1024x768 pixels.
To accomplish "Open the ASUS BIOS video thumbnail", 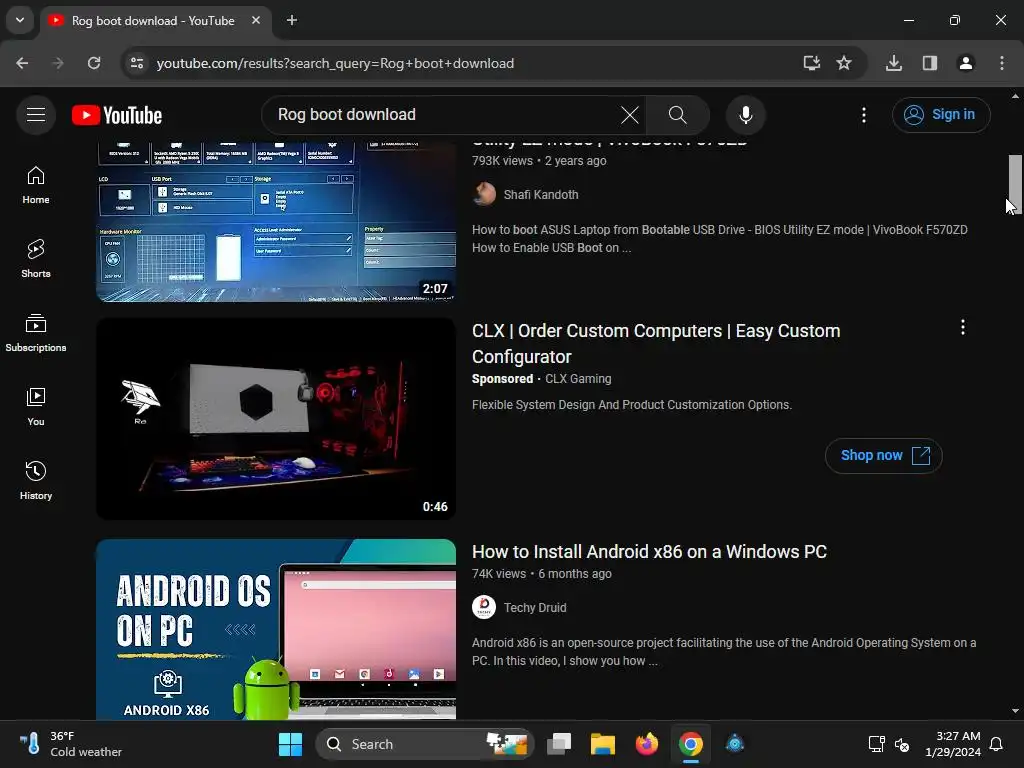I will coord(276,221).
